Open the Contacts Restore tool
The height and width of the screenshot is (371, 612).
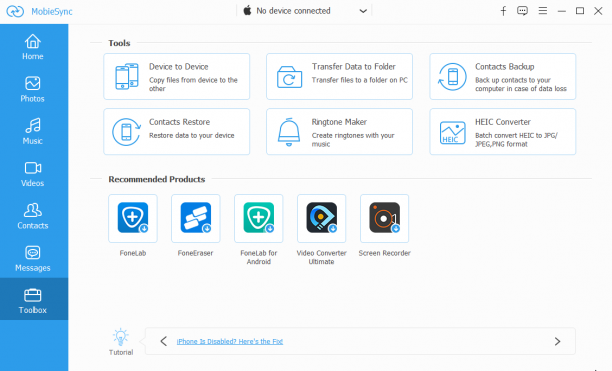177,131
